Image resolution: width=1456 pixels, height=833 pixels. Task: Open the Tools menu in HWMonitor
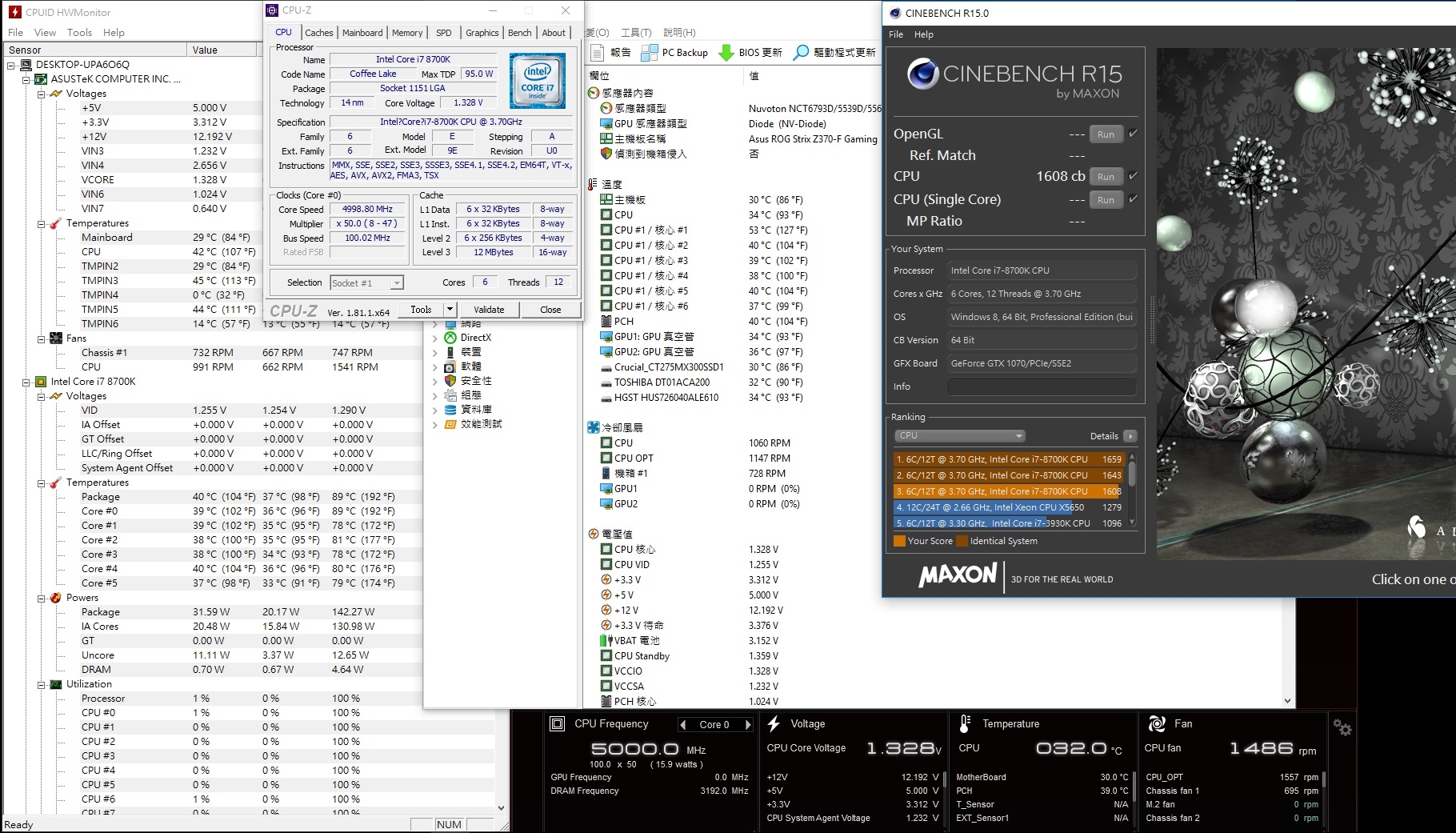[x=79, y=33]
